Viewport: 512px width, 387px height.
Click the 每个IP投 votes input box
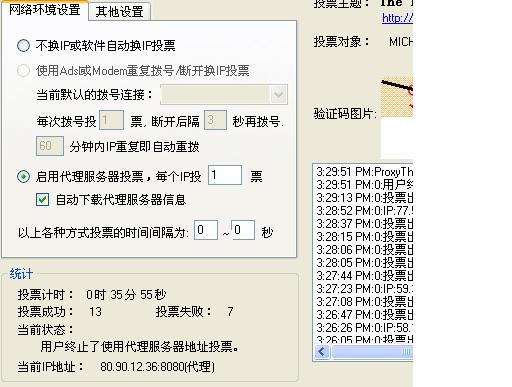tap(225, 175)
